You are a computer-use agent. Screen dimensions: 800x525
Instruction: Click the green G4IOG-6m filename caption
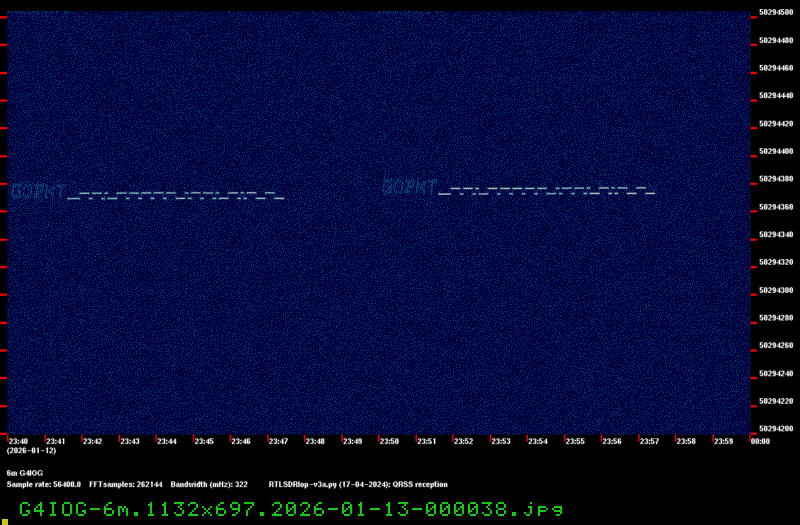291,510
